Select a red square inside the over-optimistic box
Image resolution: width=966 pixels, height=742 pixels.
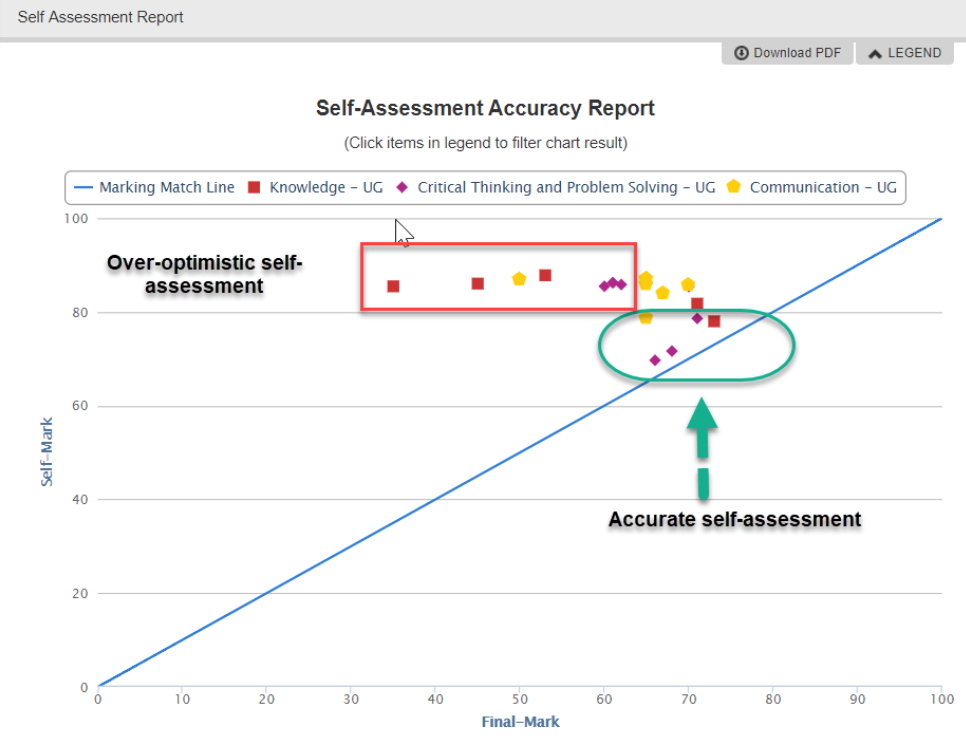(392, 286)
